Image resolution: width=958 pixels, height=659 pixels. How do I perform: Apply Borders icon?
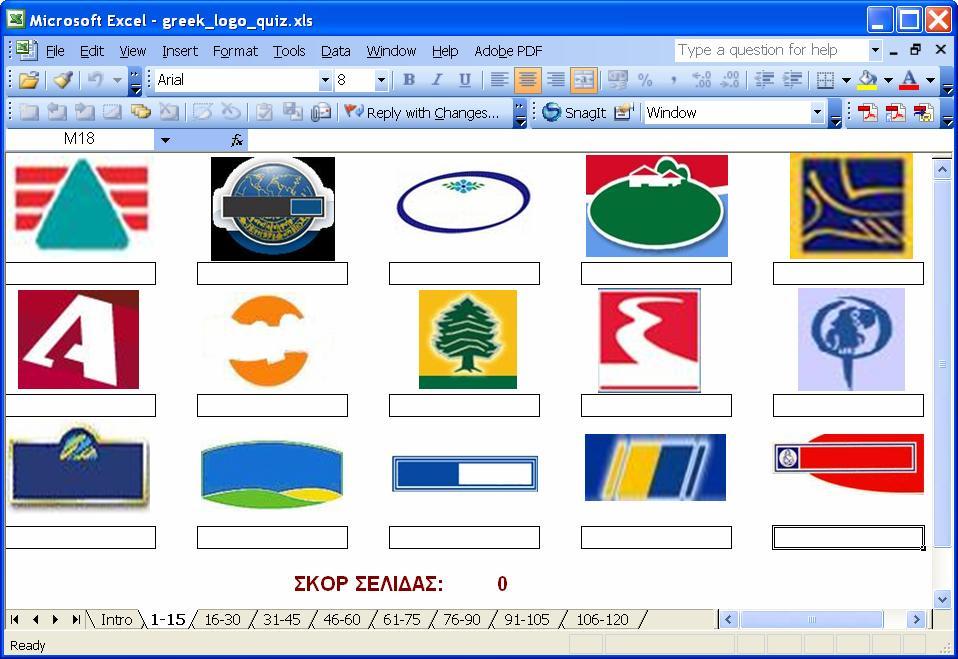[825, 80]
